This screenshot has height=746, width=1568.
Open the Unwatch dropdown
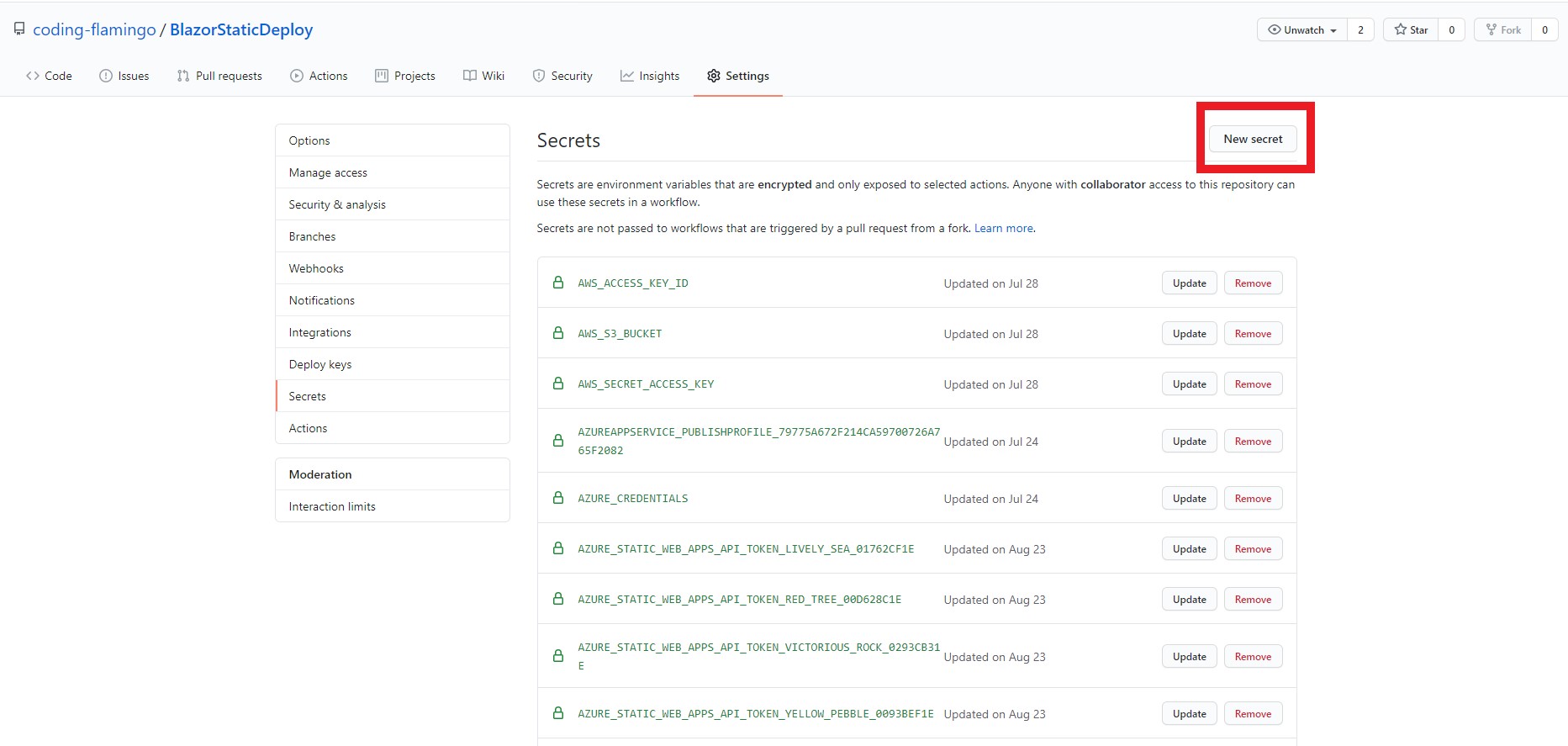[x=1301, y=29]
